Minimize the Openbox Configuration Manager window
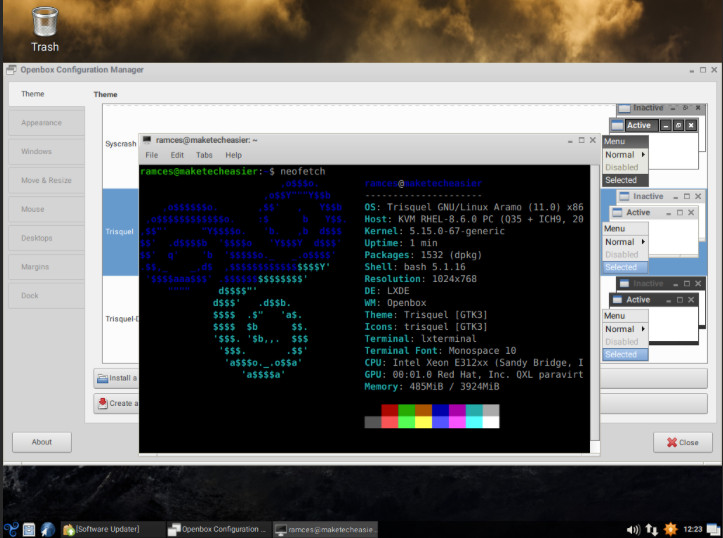This screenshot has height=538, width=723. pyautogui.click(x=692, y=70)
